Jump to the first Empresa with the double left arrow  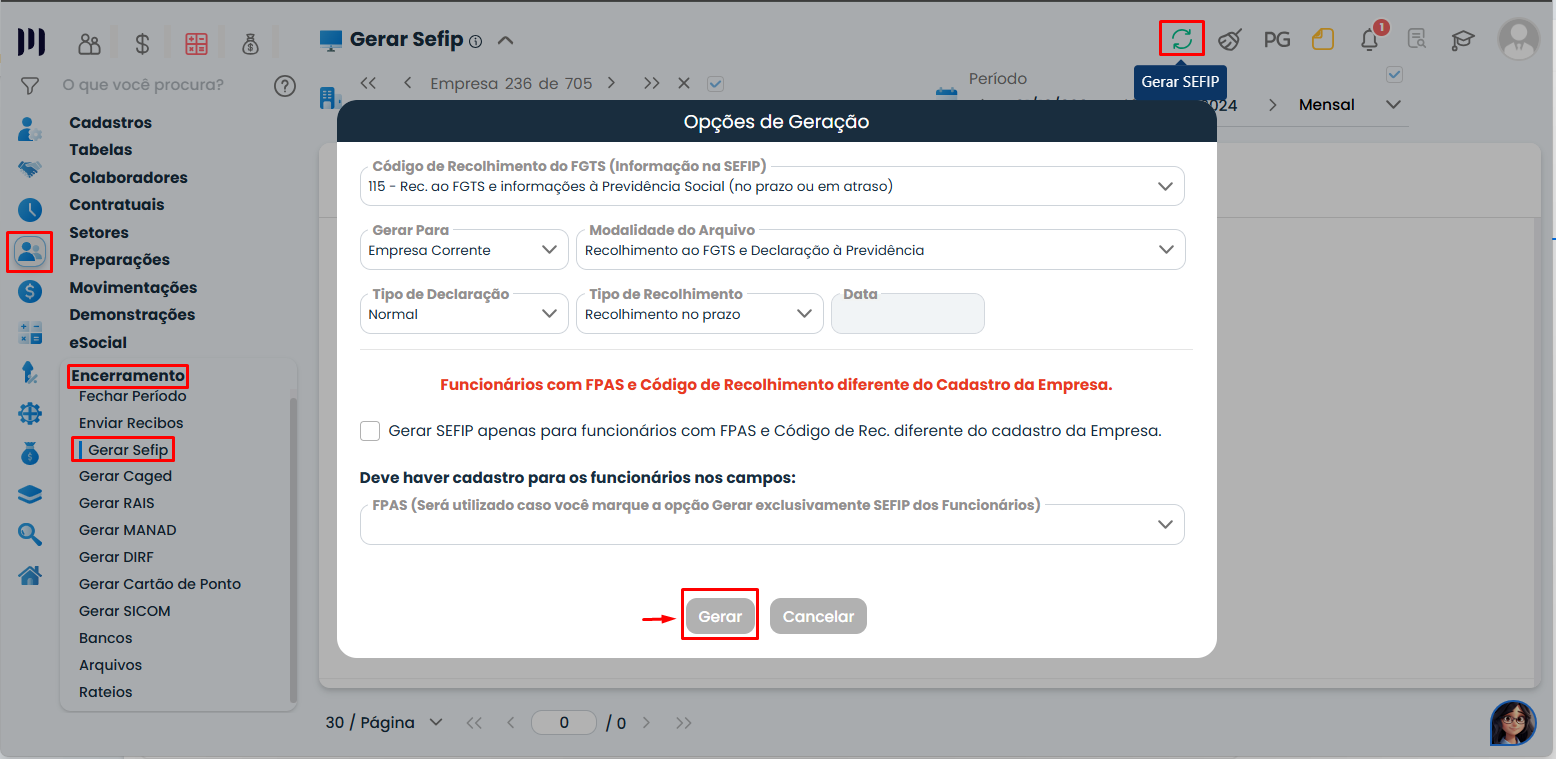[x=368, y=84]
